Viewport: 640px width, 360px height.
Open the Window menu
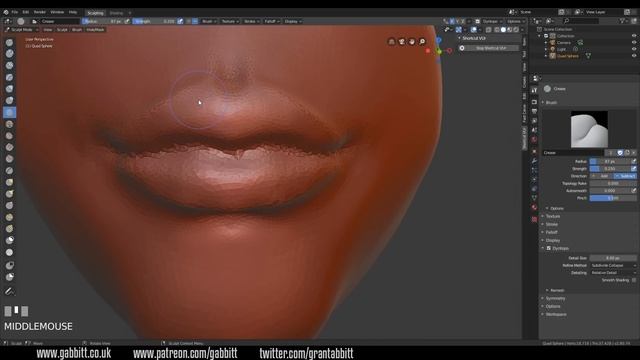pyautogui.click(x=57, y=12)
